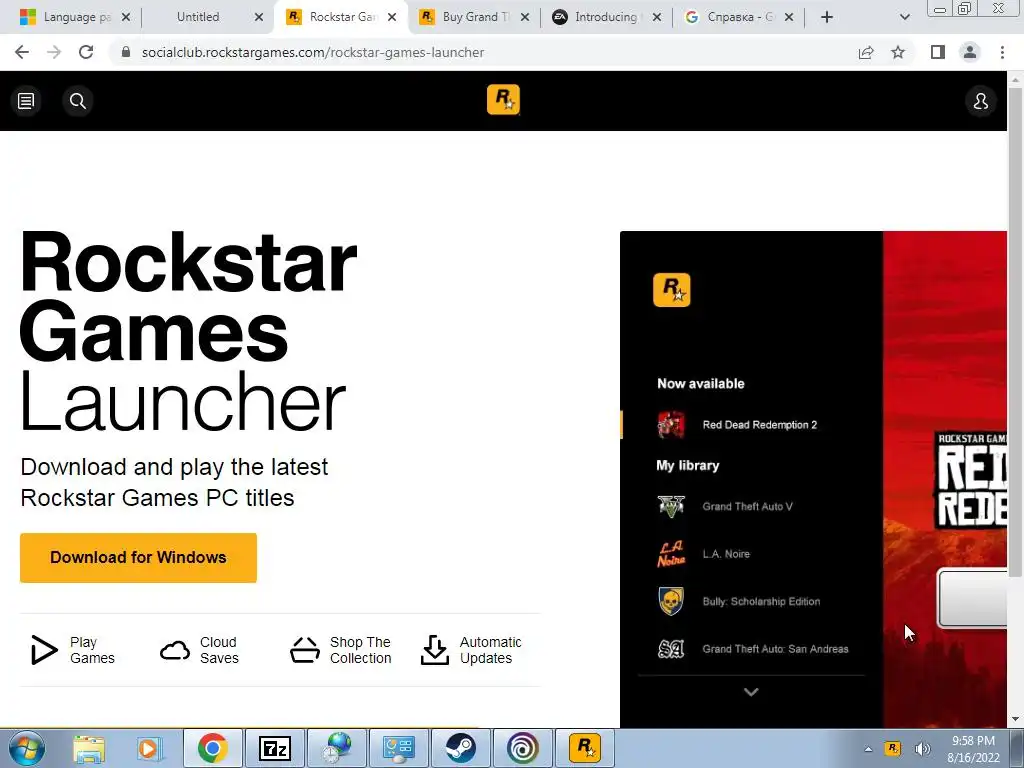This screenshot has width=1024, height=768.
Task: Click the L.A. Noire game icon
Action: coord(671,554)
